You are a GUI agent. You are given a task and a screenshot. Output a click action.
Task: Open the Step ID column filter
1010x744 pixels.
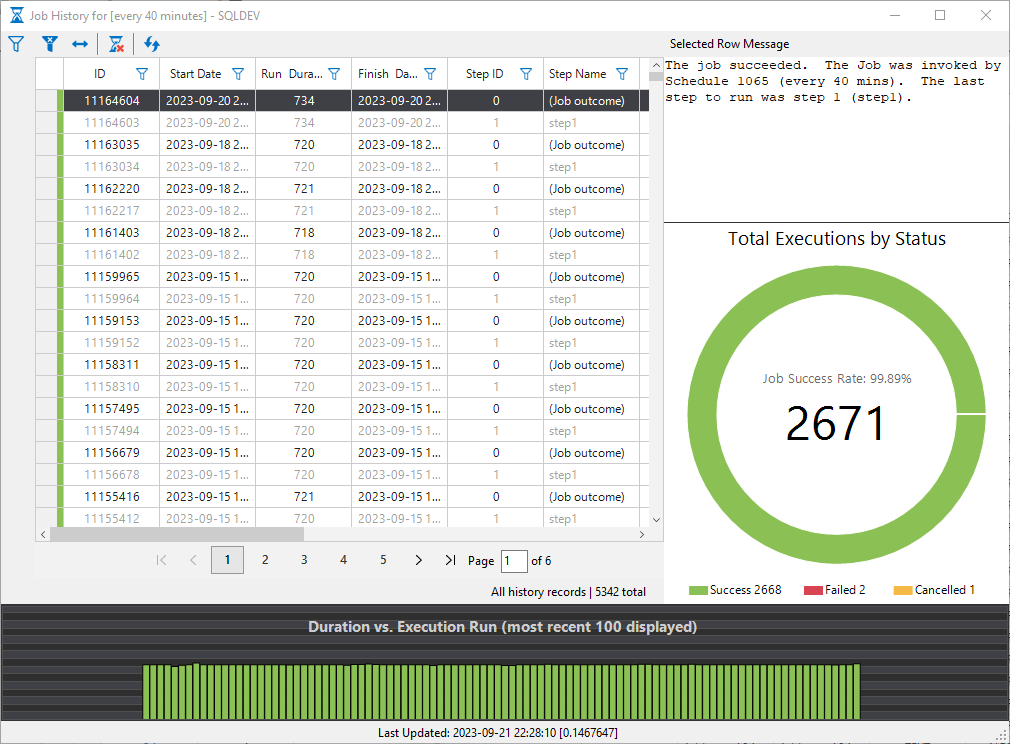[526, 74]
